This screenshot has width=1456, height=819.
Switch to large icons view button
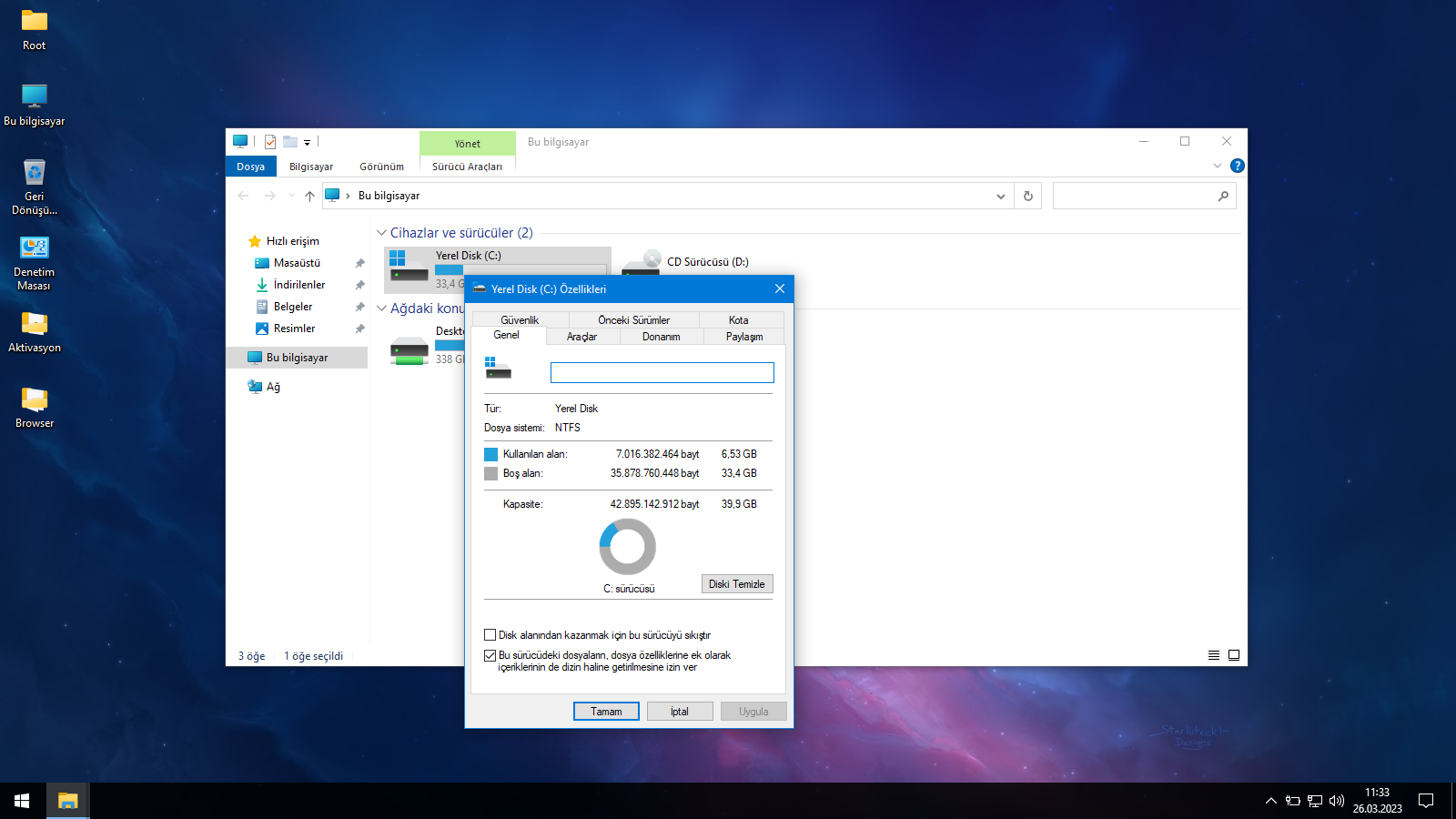coord(1234,655)
